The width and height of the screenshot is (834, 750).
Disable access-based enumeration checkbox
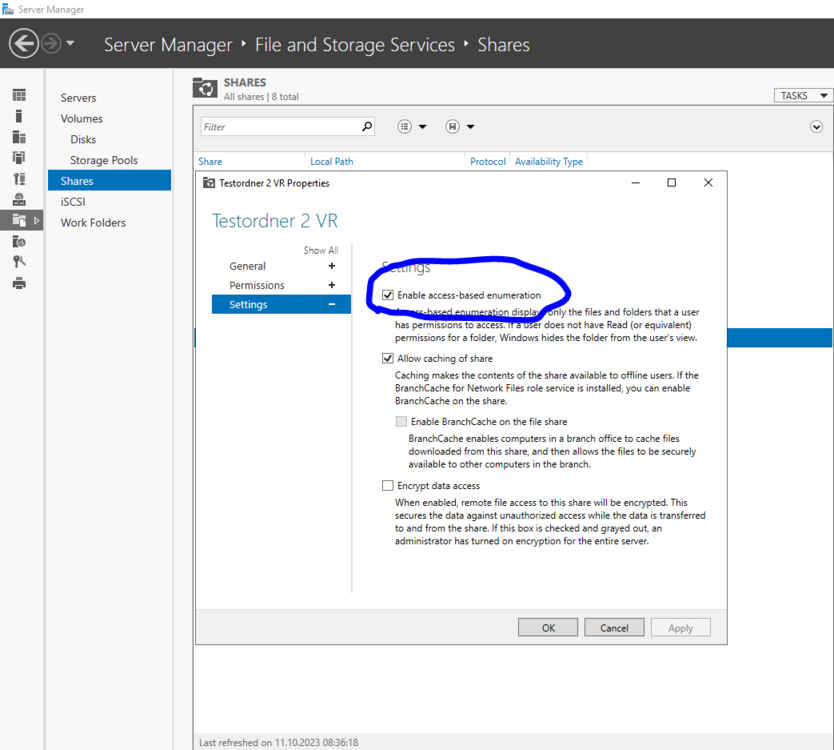388,295
